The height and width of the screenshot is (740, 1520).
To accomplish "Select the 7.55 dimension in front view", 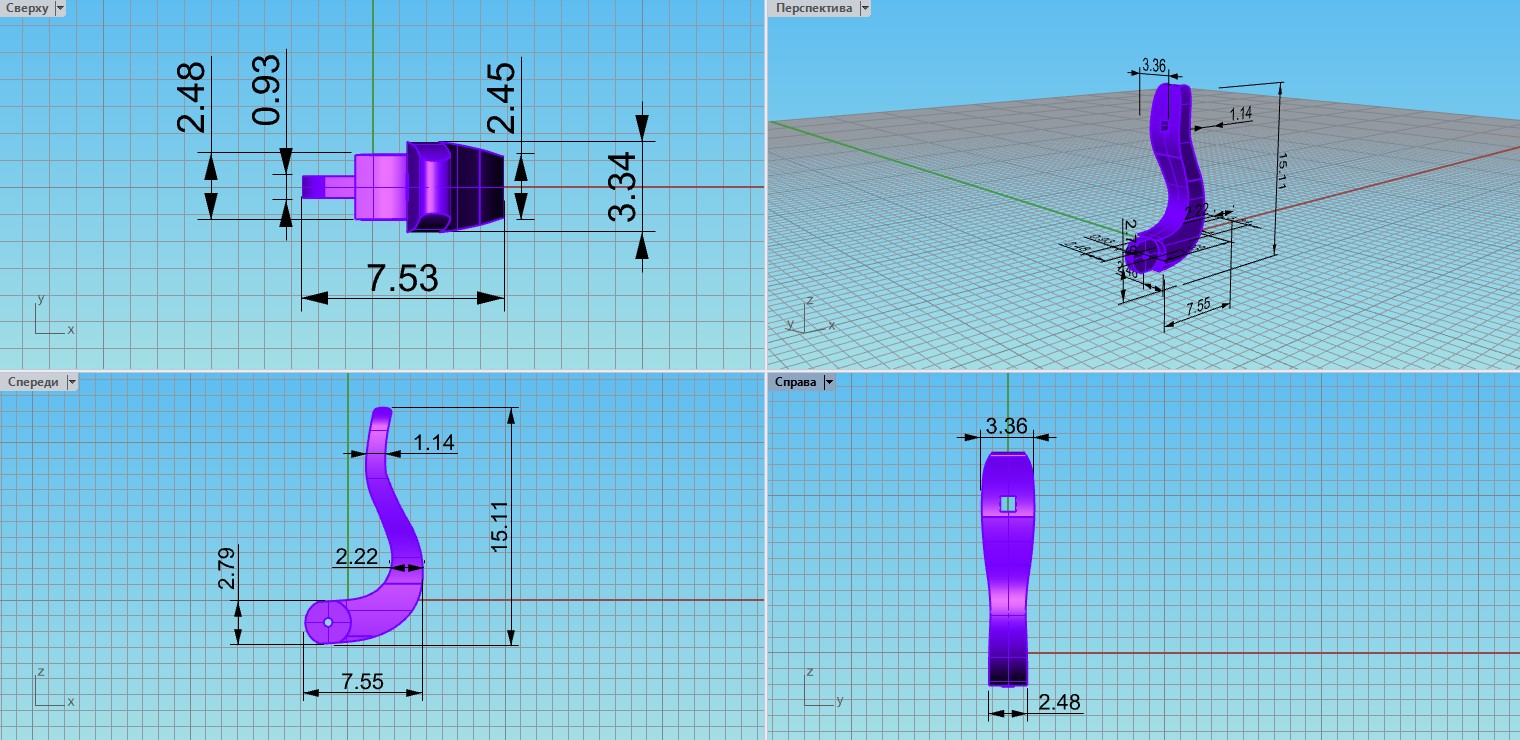I will point(362,681).
